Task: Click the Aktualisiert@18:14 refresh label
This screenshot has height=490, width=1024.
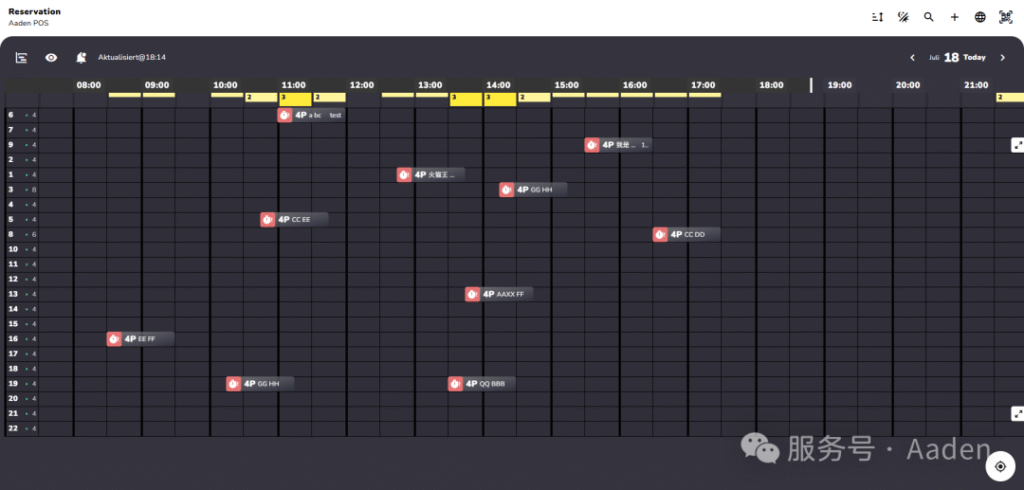Action: [132, 58]
